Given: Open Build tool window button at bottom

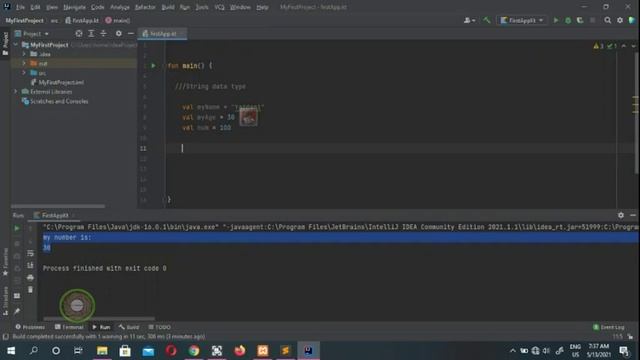Looking at the screenshot, I should 129,327.
